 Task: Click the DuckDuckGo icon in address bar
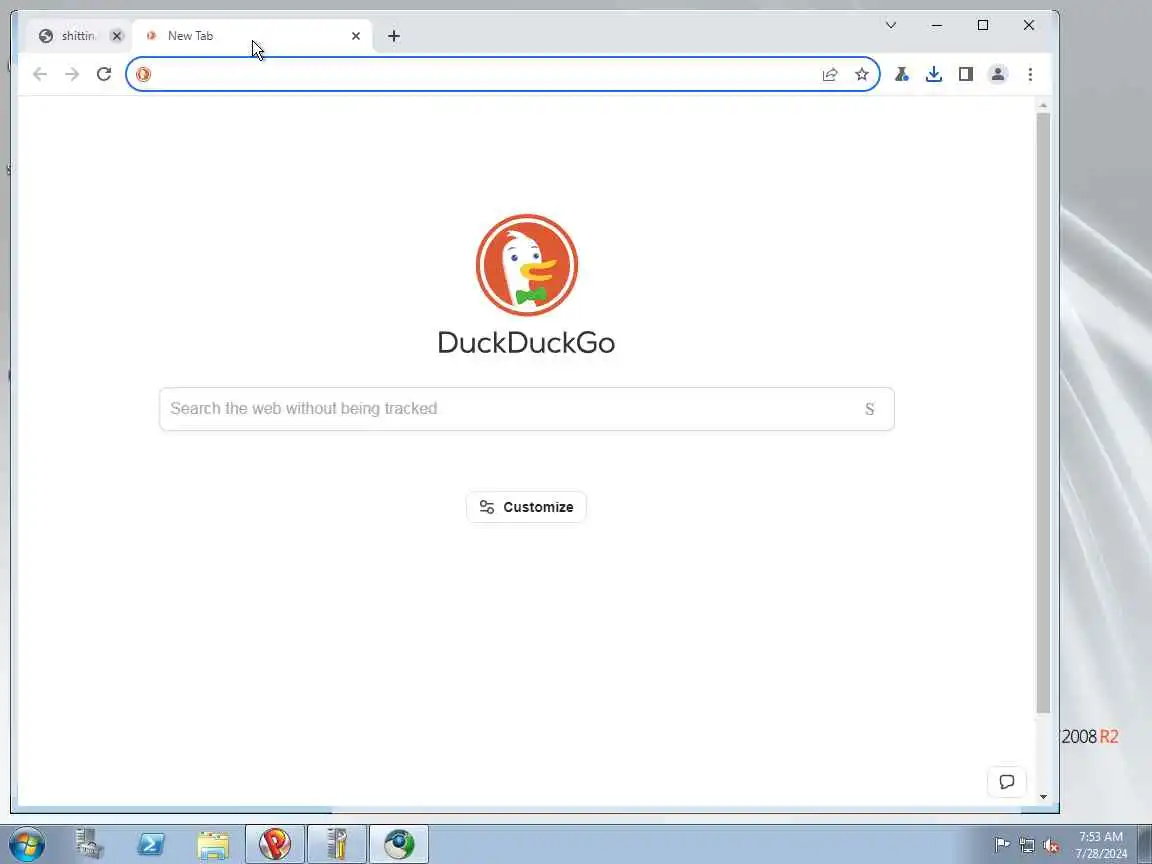[143, 74]
